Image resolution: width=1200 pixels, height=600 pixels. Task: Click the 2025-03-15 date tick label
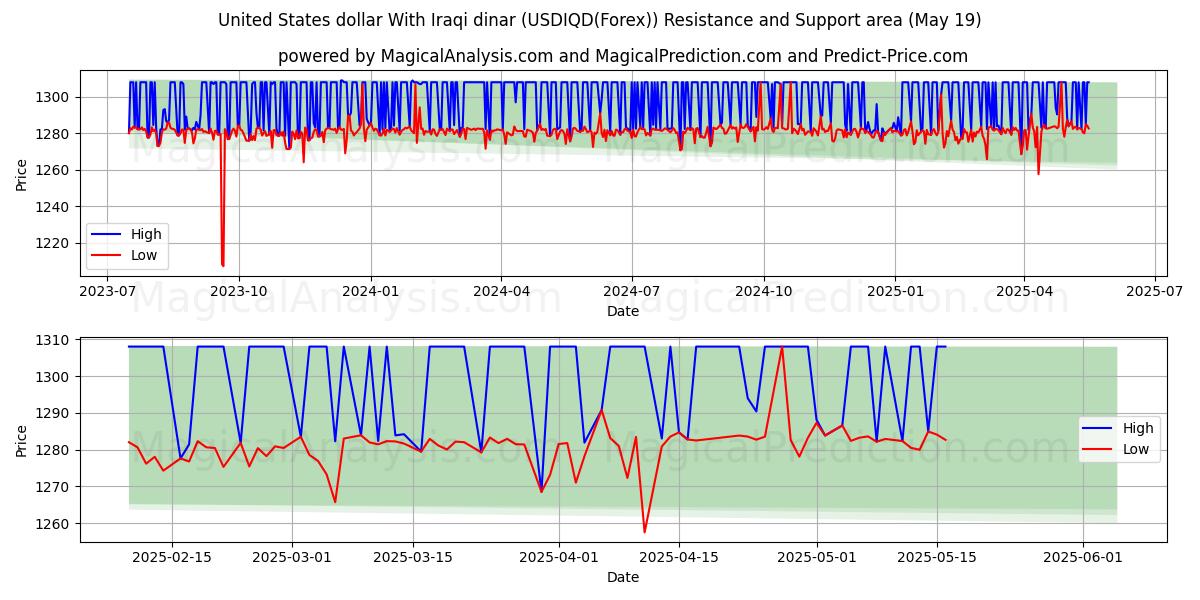(x=414, y=558)
